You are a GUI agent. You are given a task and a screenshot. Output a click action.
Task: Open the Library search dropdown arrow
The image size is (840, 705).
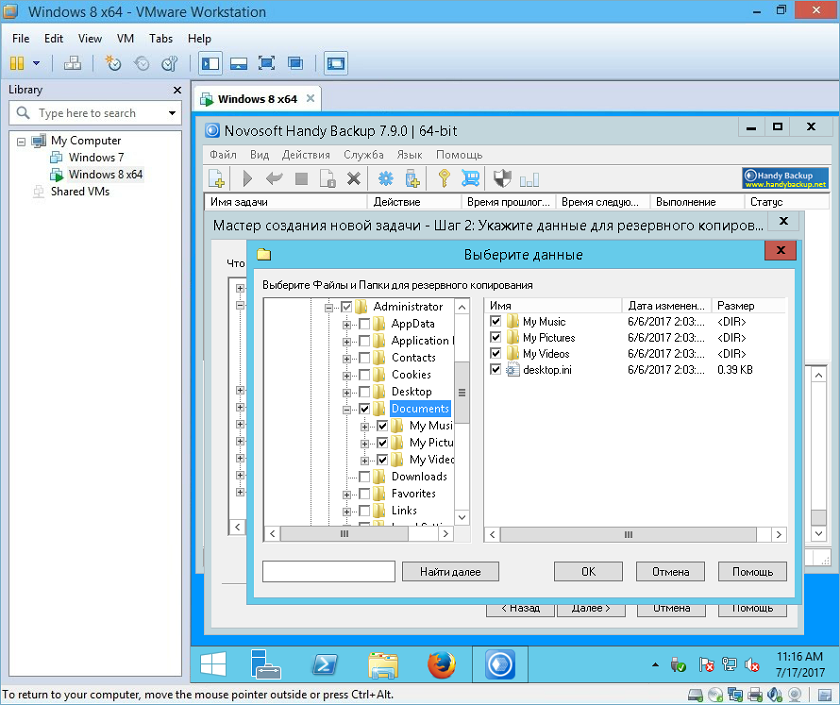[172, 113]
